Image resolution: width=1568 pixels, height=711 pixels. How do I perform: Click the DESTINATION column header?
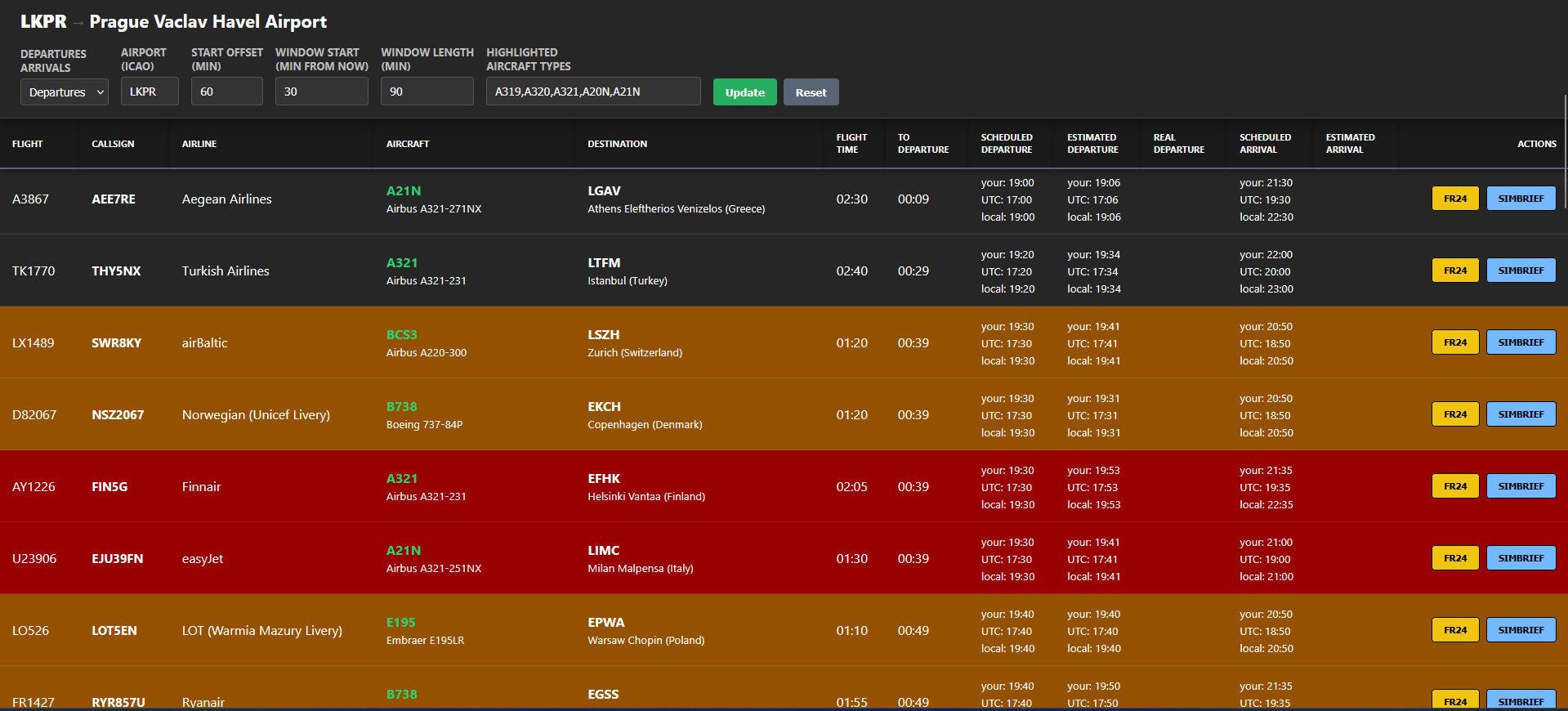click(617, 144)
